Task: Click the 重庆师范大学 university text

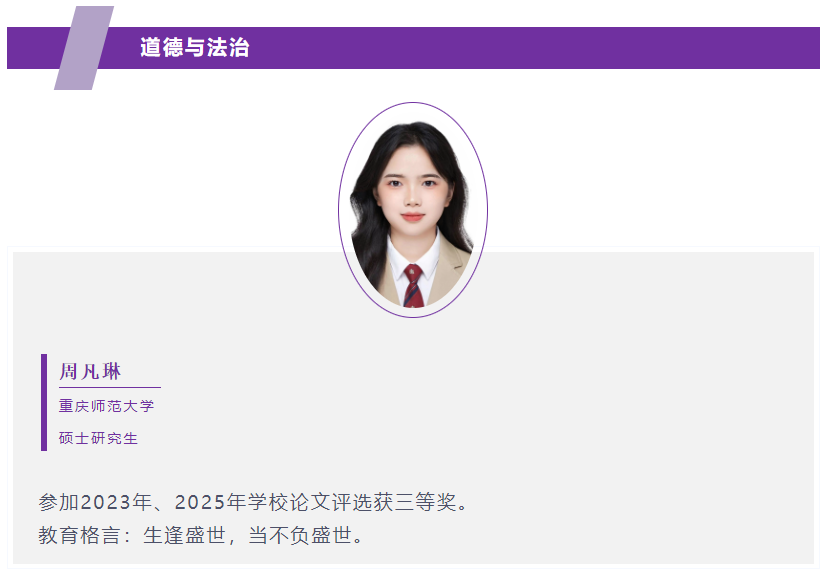Action: click(x=106, y=406)
